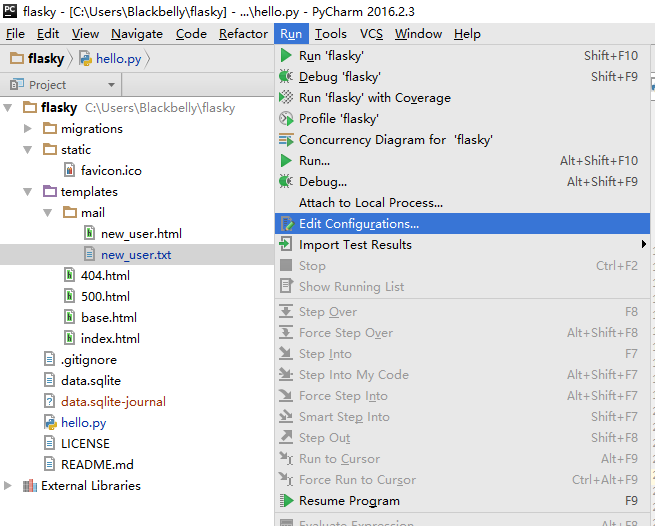Open the VCS menu
Viewport: 655px width, 526px height.
pyautogui.click(x=371, y=34)
